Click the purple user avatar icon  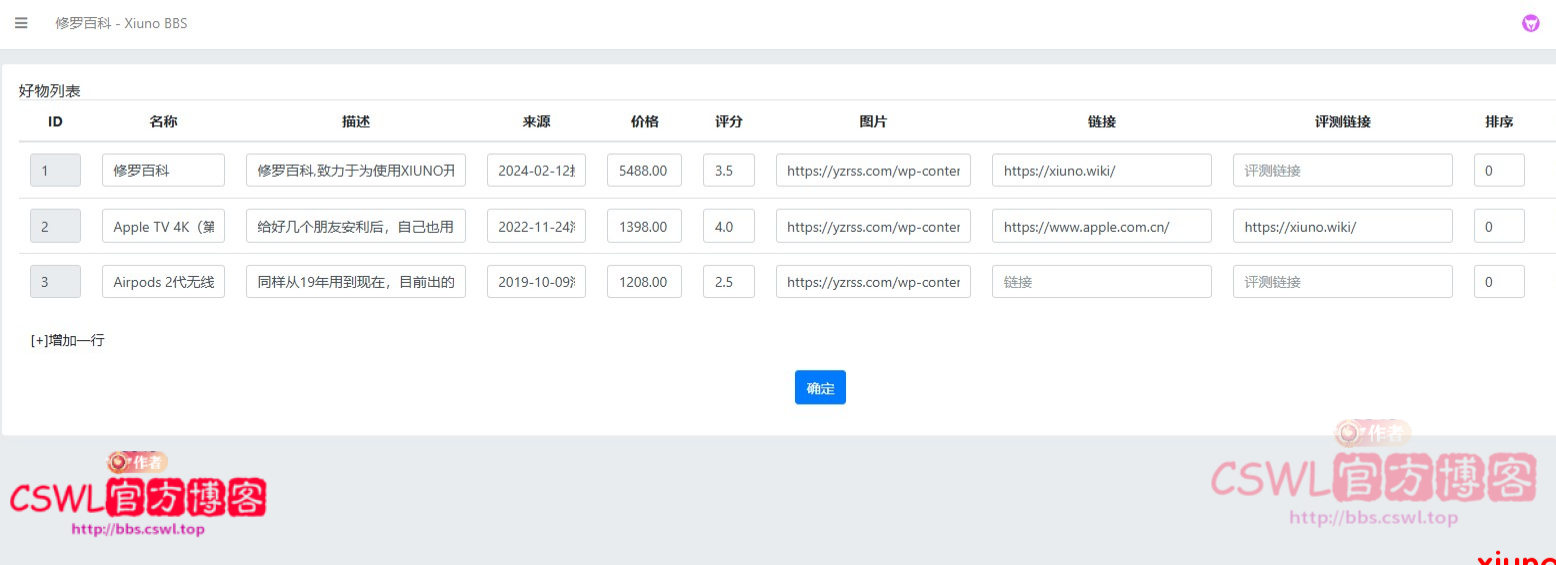click(x=1530, y=23)
